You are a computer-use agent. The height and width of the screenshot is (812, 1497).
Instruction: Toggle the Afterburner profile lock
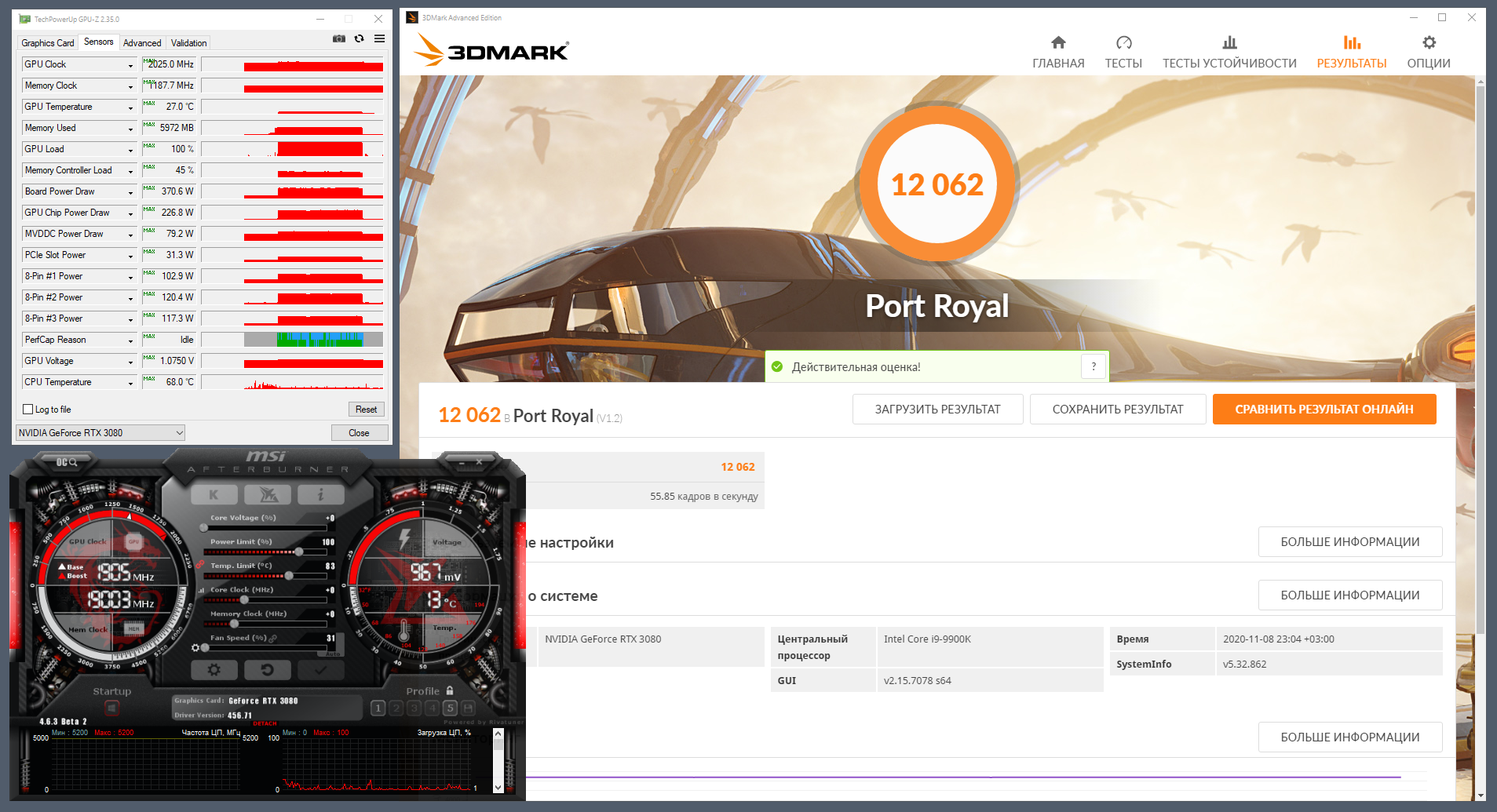pyautogui.click(x=450, y=691)
